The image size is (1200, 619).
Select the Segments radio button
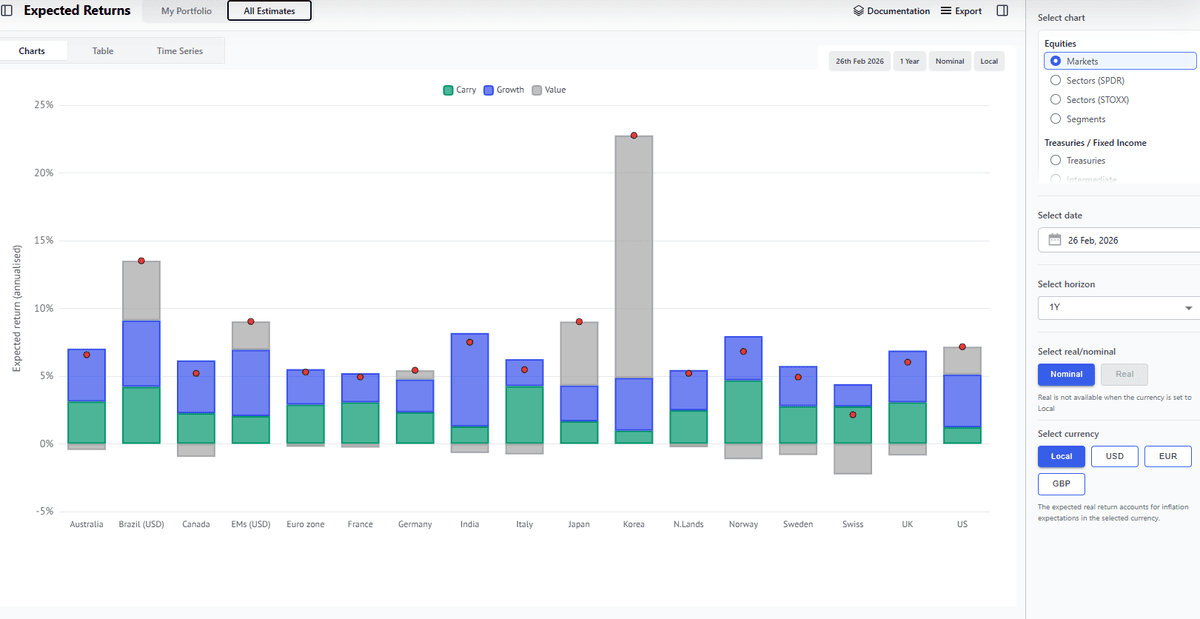point(1055,118)
